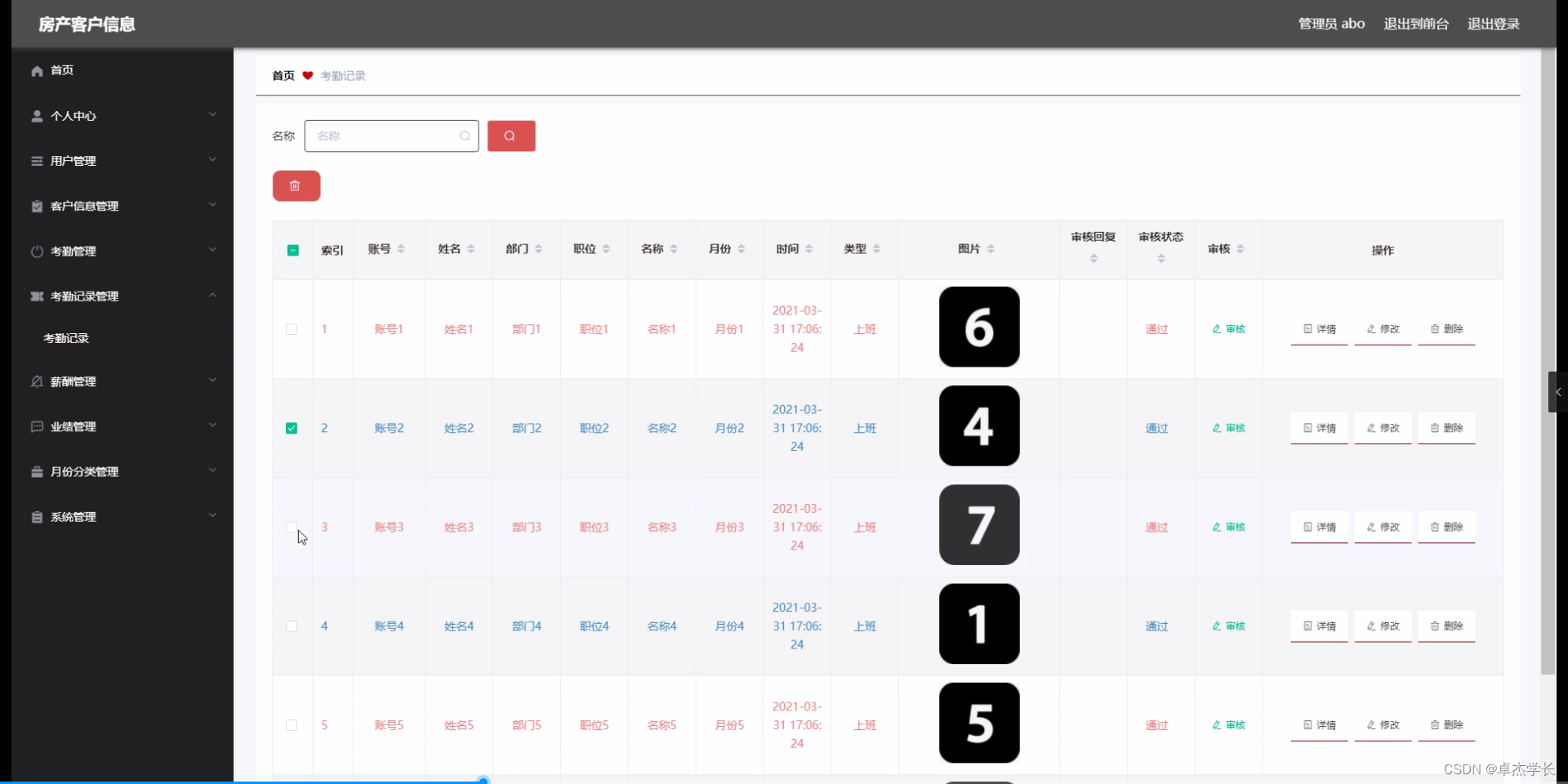
Task: Click 管理员 abo in the top bar
Action: pos(1332,24)
